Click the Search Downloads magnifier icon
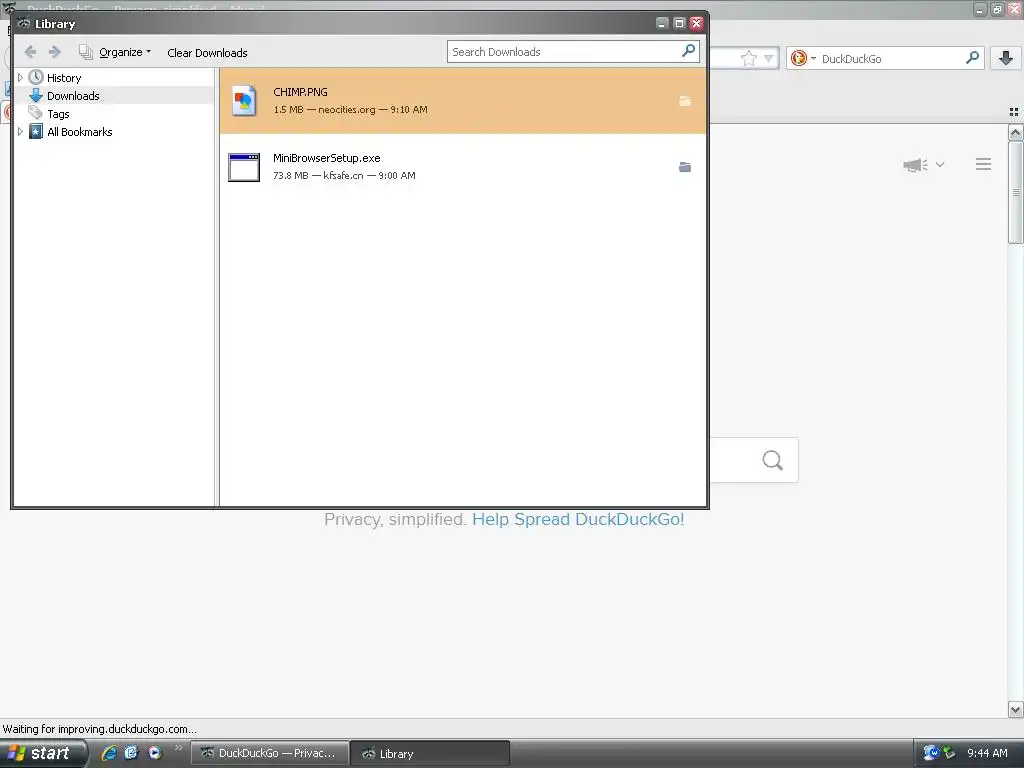 click(x=688, y=51)
